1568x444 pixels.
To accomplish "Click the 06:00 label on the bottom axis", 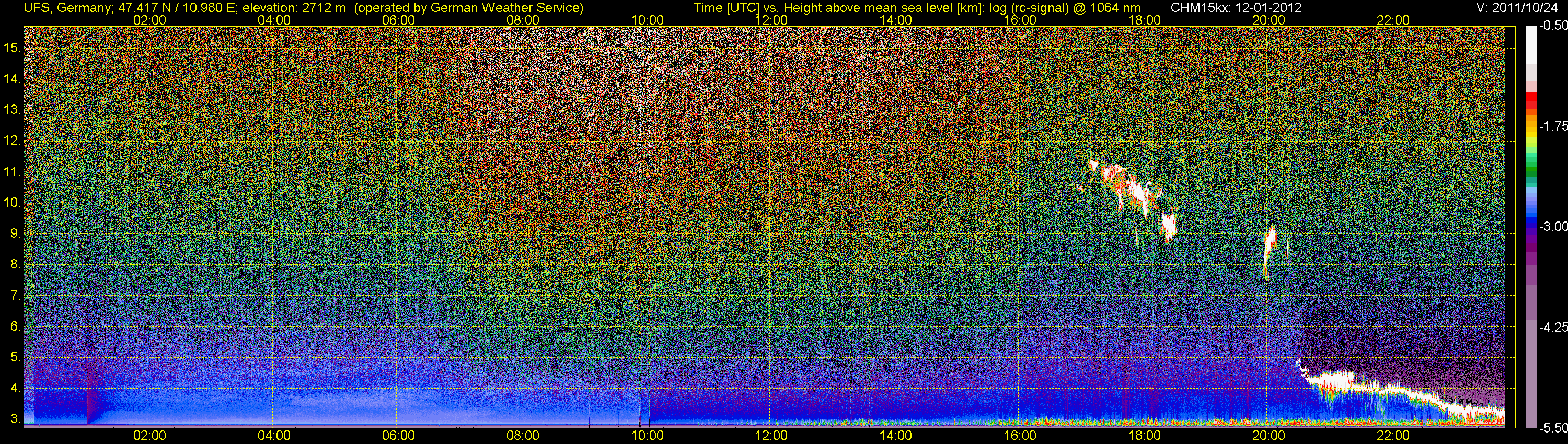I will pos(398,436).
